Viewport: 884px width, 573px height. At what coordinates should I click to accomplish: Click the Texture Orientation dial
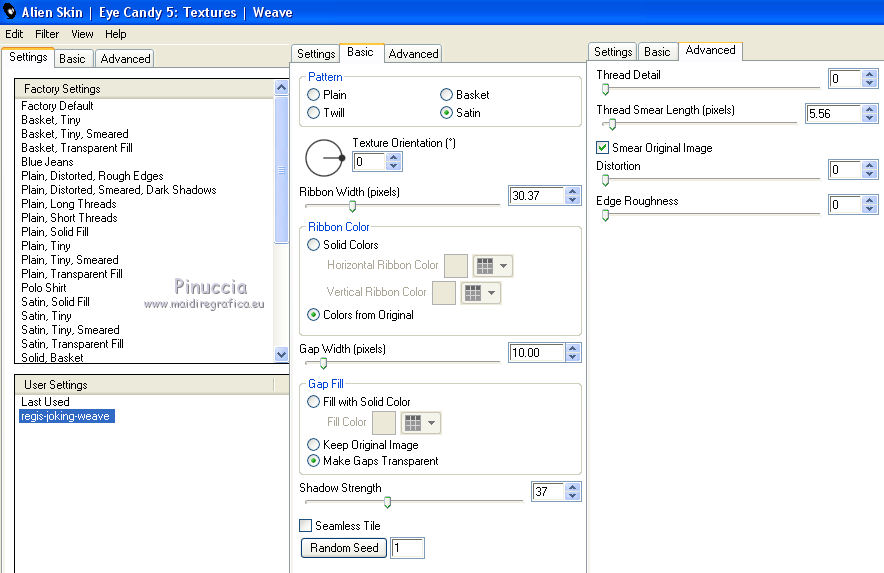click(324, 158)
